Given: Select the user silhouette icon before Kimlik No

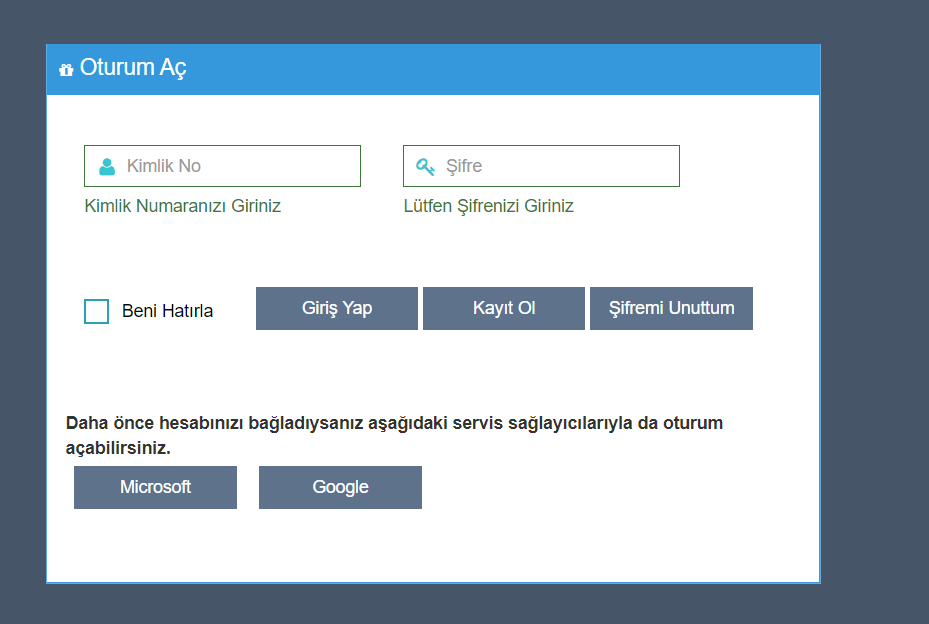Looking at the screenshot, I should pyautogui.click(x=106, y=165).
